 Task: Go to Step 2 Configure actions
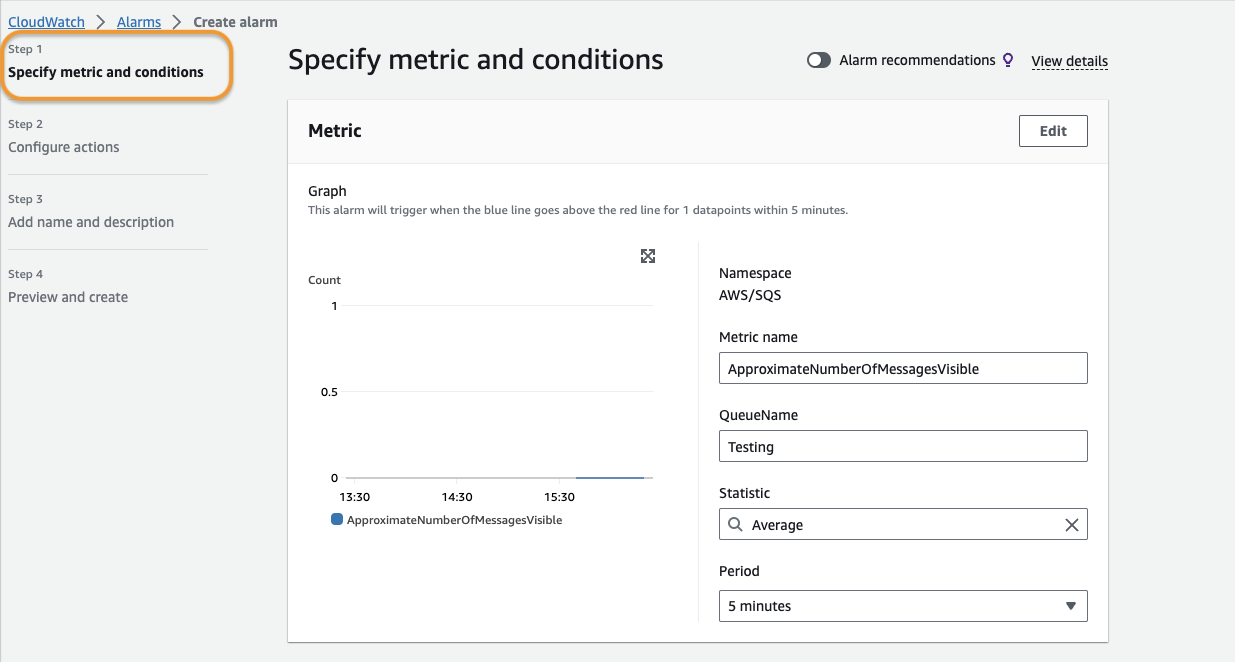tap(64, 147)
